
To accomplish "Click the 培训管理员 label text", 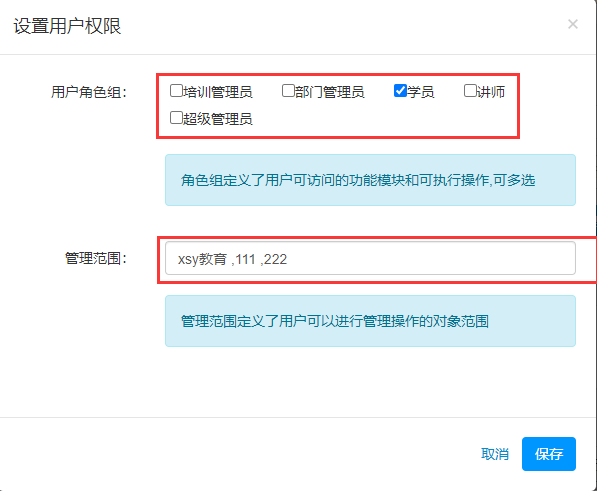I will click(x=218, y=92).
